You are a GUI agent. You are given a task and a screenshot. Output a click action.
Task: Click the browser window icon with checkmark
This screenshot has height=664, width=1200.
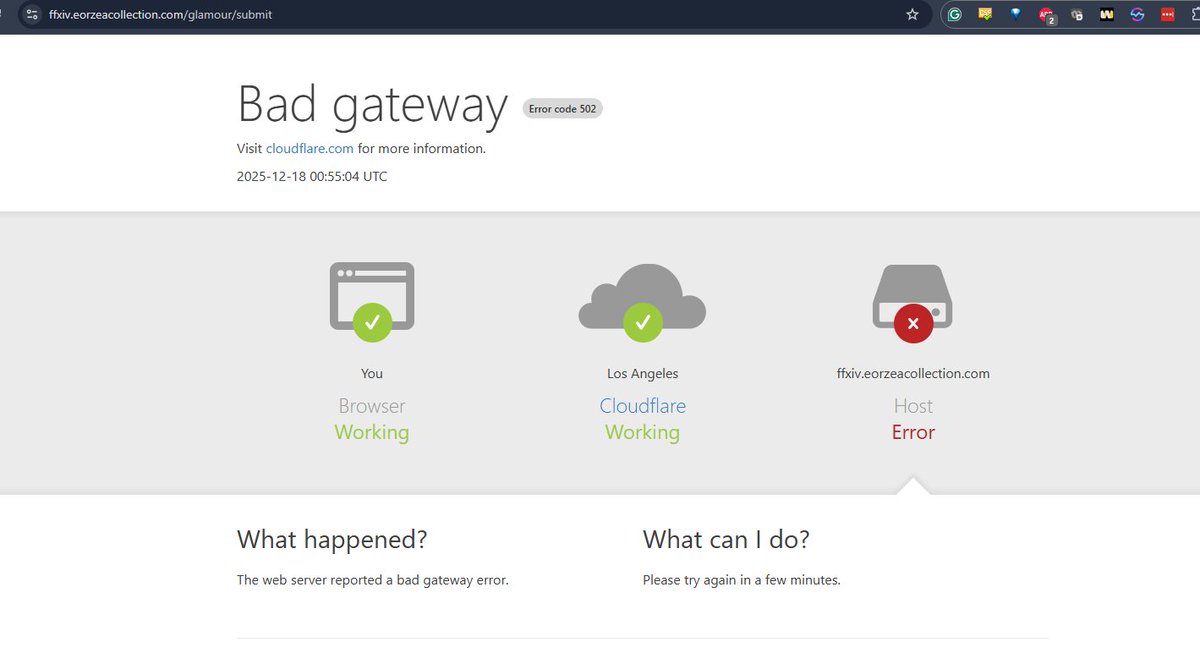(372, 301)
